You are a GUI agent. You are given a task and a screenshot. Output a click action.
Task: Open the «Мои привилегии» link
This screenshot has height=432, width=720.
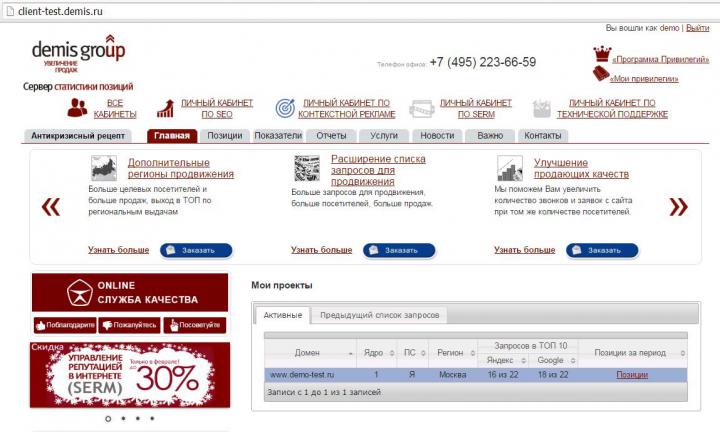coord(644,79)
